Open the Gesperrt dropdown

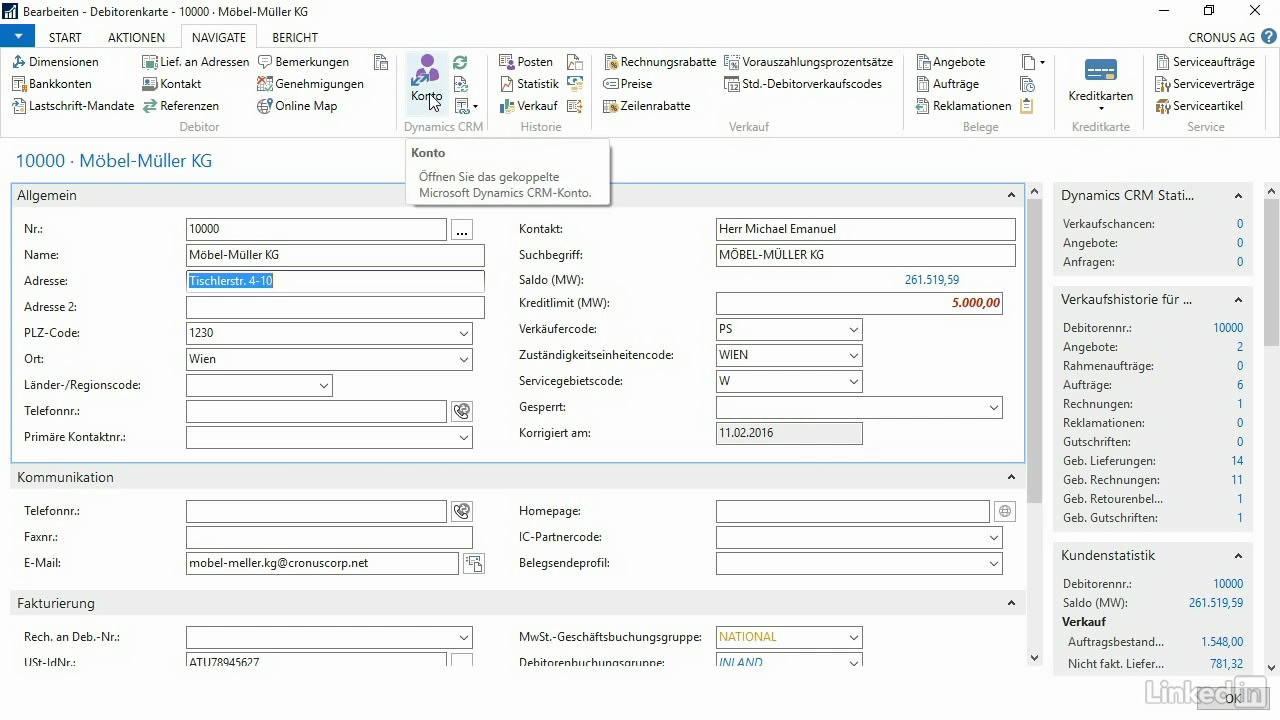point(994,407)
